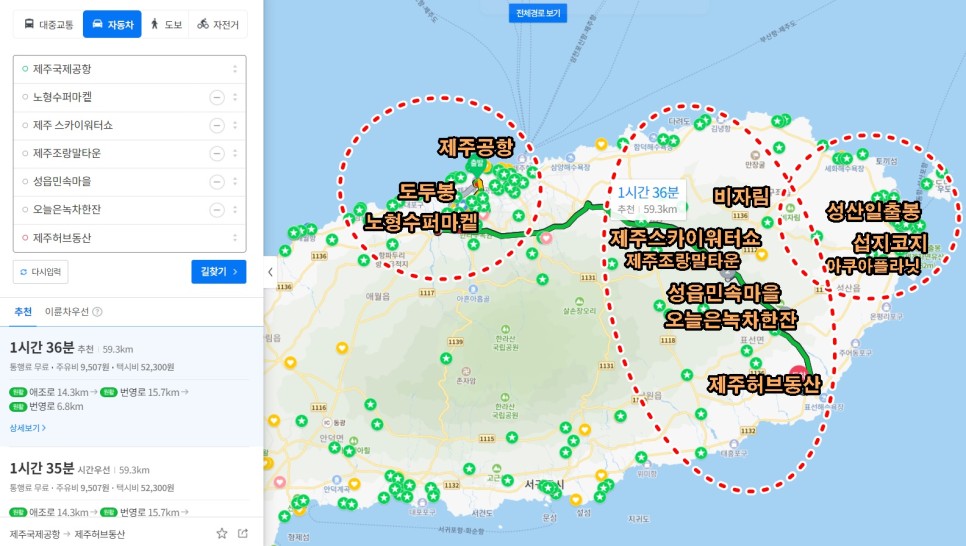Screen dimensions: 966x546
Task: Remove 성읍민속마을 waypoint with minus icon
Action: (217, 182)
